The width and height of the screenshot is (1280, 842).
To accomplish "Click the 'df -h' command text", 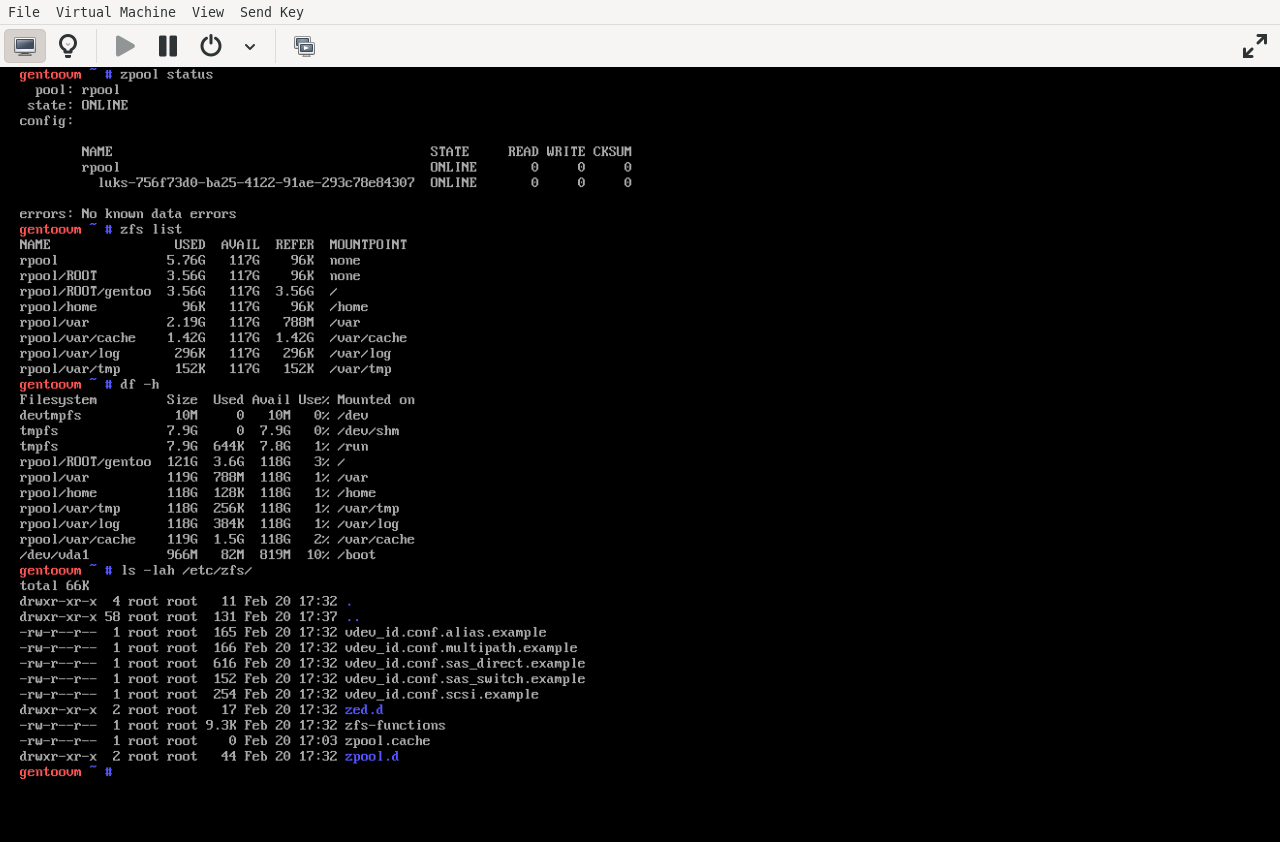I will coord(139,384).
